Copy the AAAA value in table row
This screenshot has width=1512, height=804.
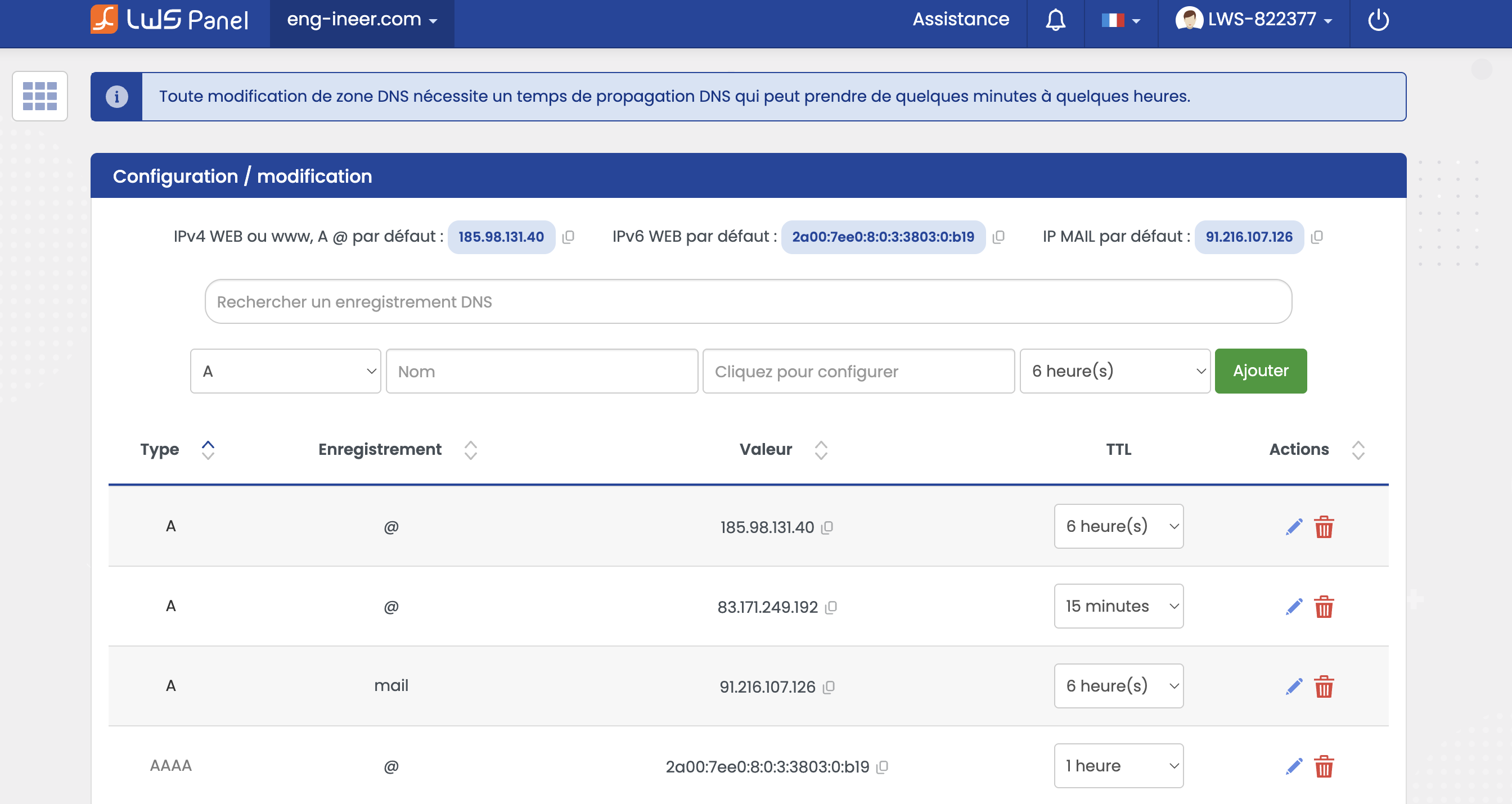881,767
